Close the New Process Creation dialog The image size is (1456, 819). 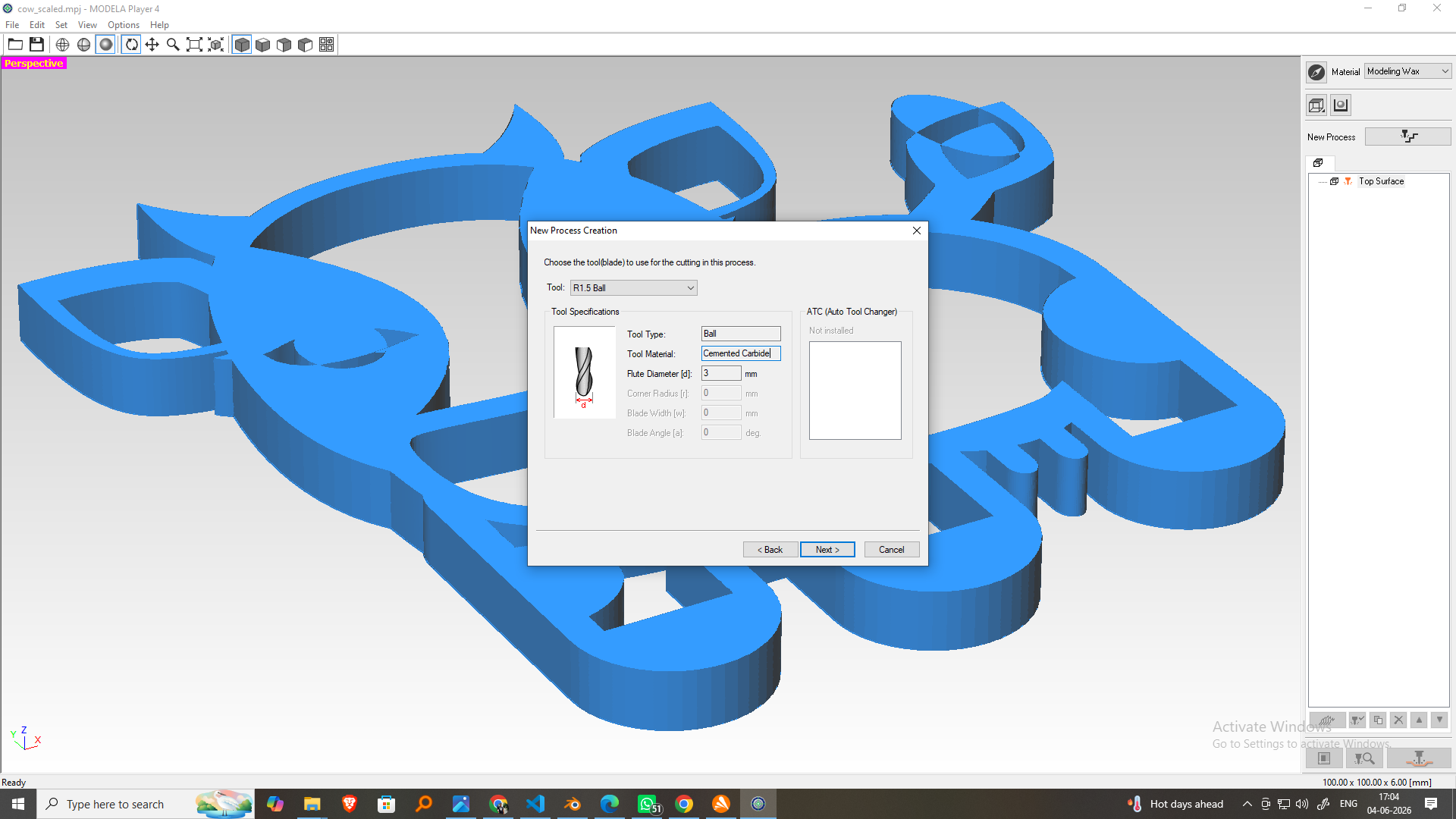point(917,231)
